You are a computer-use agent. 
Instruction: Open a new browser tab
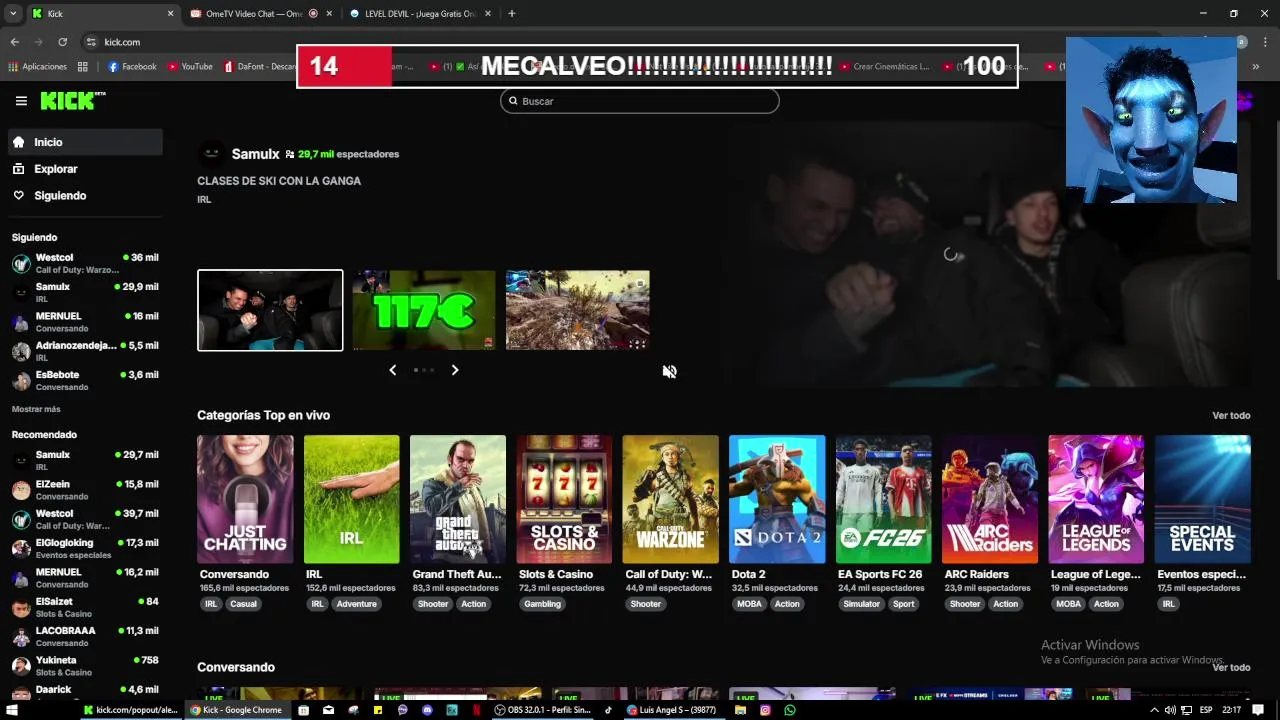coord(512,14)
